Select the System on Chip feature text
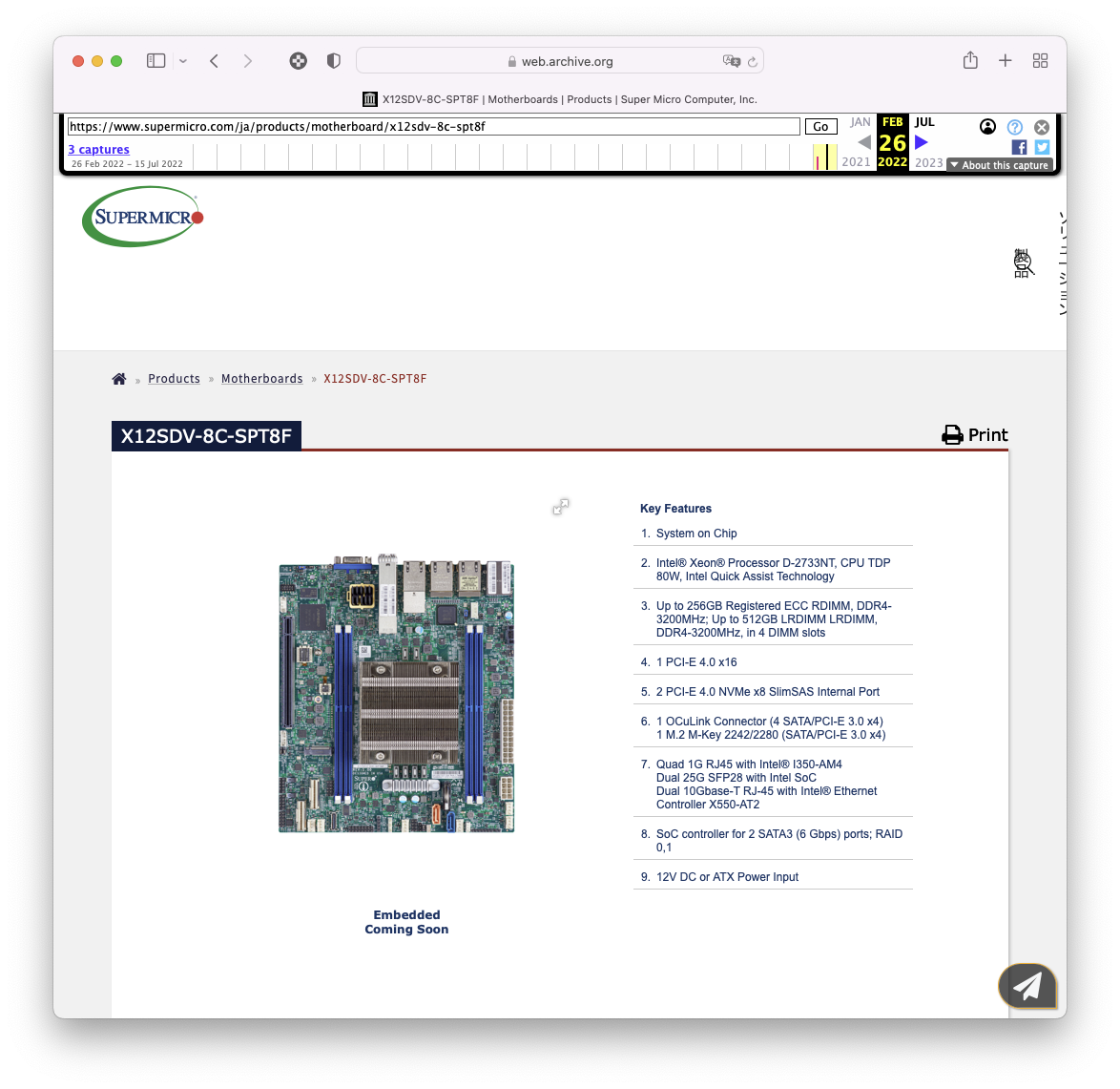 [696, 534]
